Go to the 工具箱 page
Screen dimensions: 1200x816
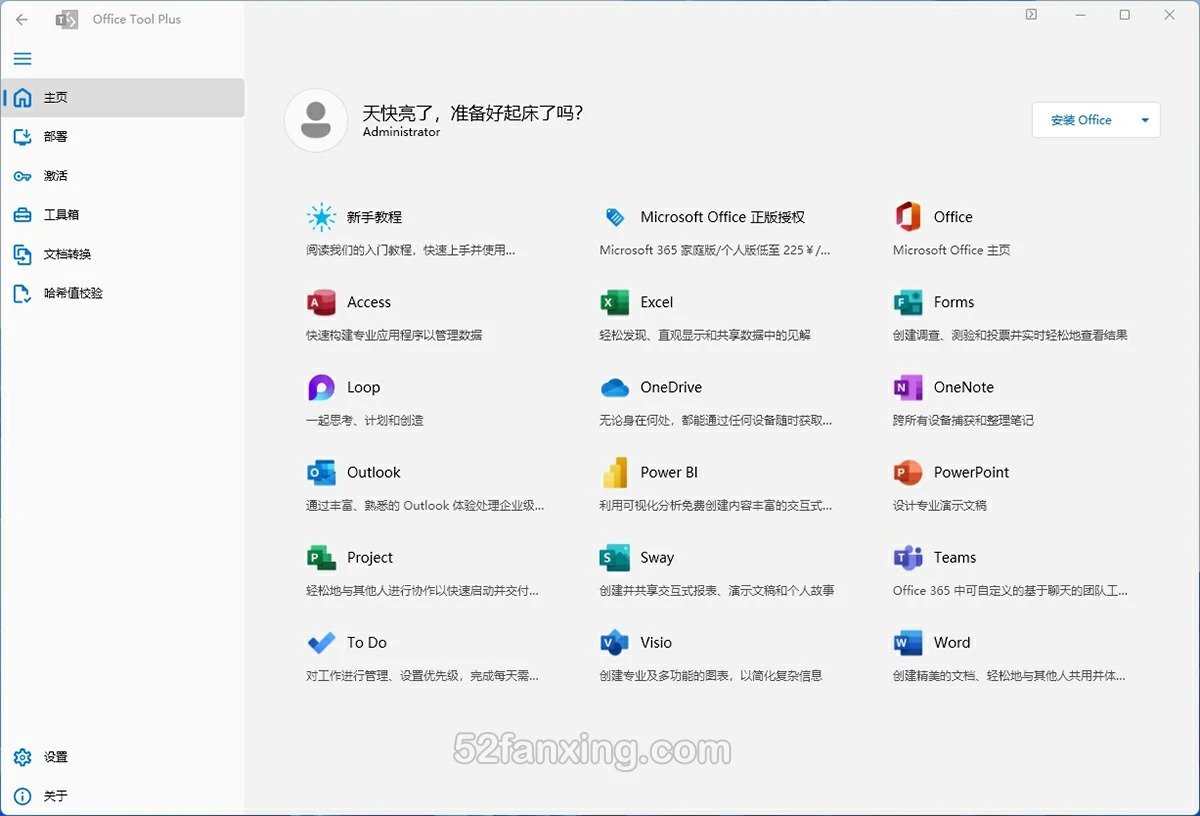[122, 215]
